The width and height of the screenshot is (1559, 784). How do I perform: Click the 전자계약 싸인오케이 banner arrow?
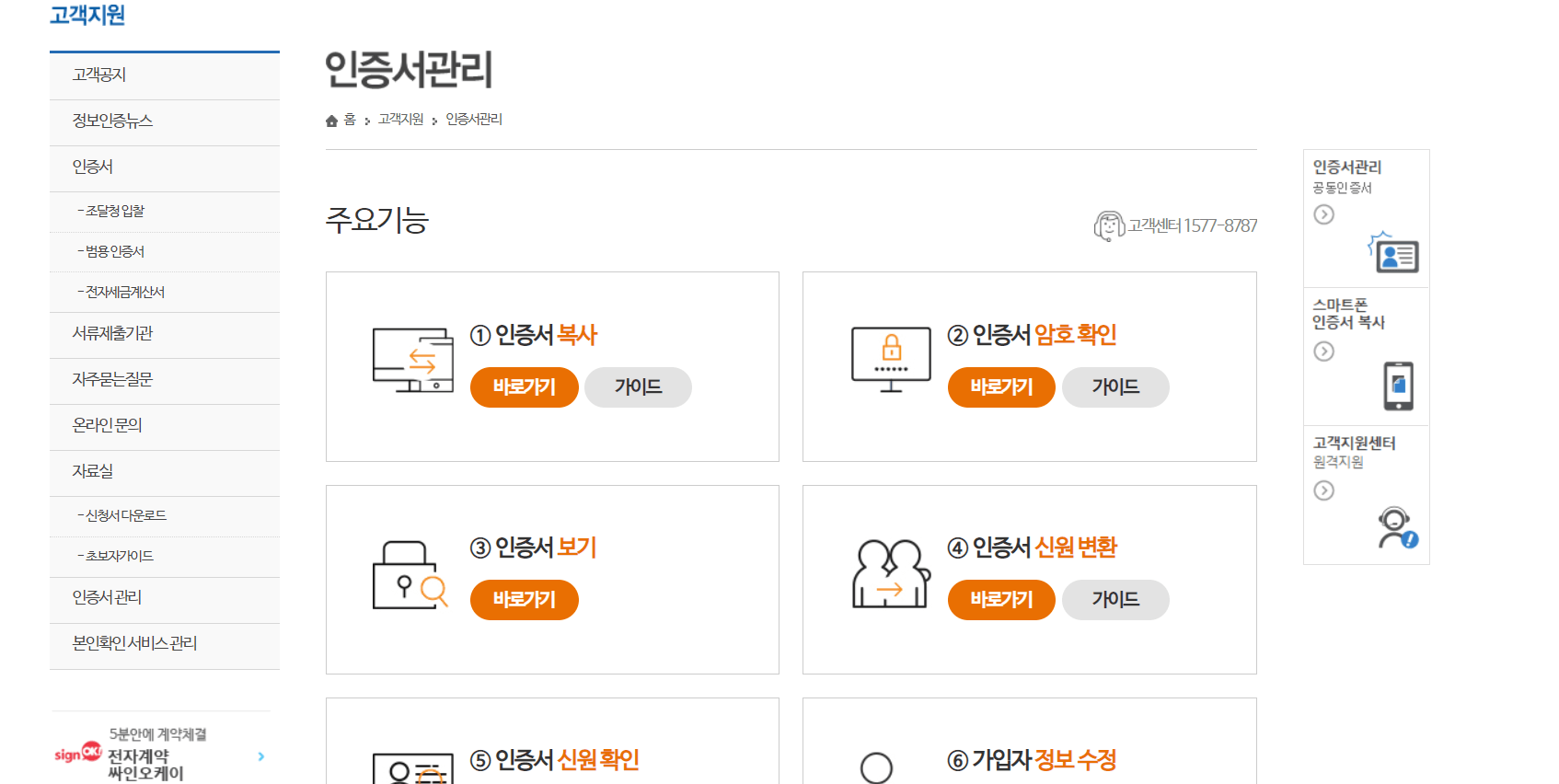(260, 756)
